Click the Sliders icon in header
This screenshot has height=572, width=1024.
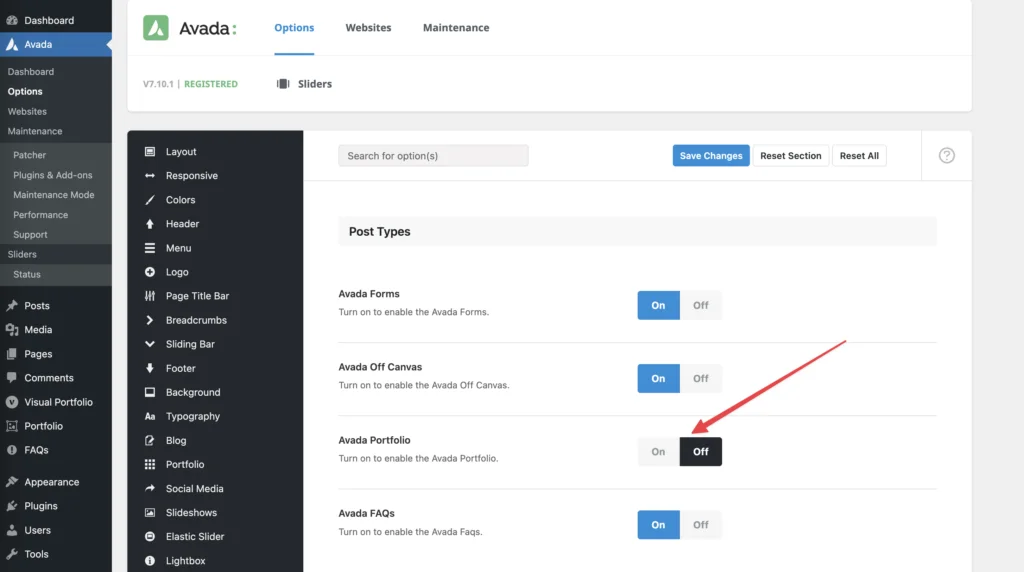click(x=283, y=84)
